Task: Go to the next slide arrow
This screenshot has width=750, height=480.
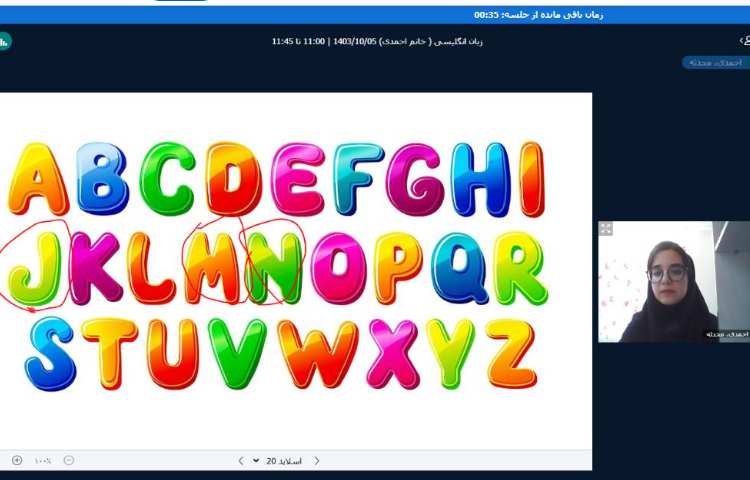Action: [x=241, y=461]
